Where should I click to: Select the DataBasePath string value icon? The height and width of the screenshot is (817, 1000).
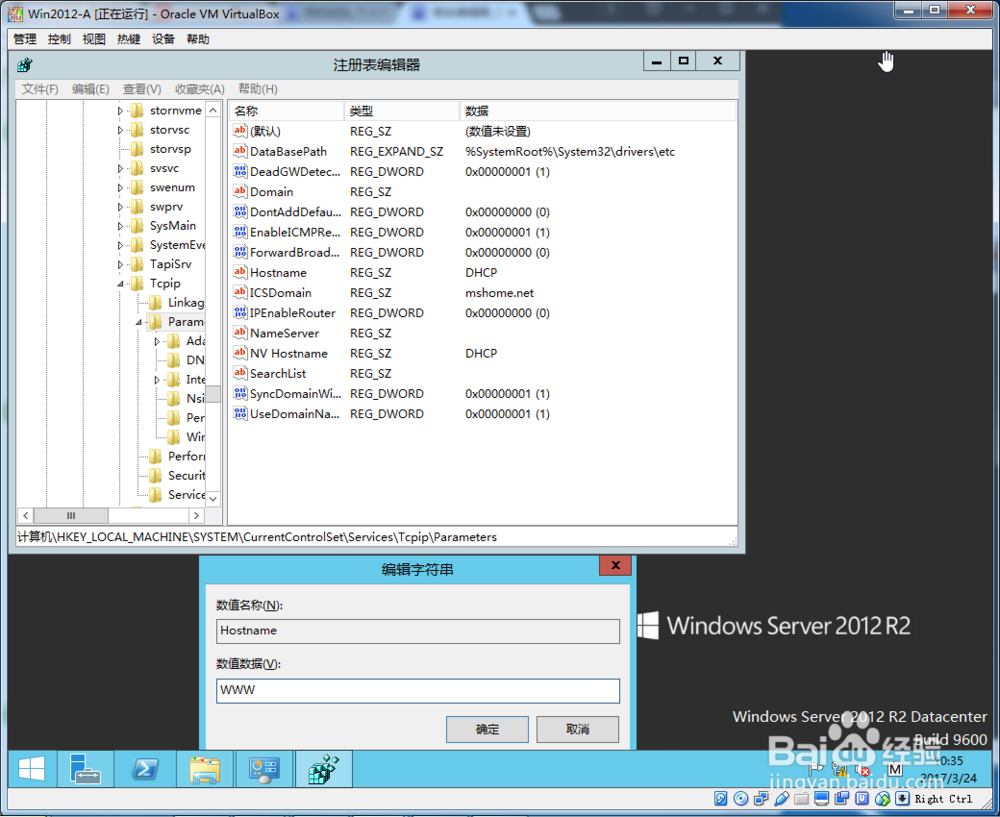(240, 151)
